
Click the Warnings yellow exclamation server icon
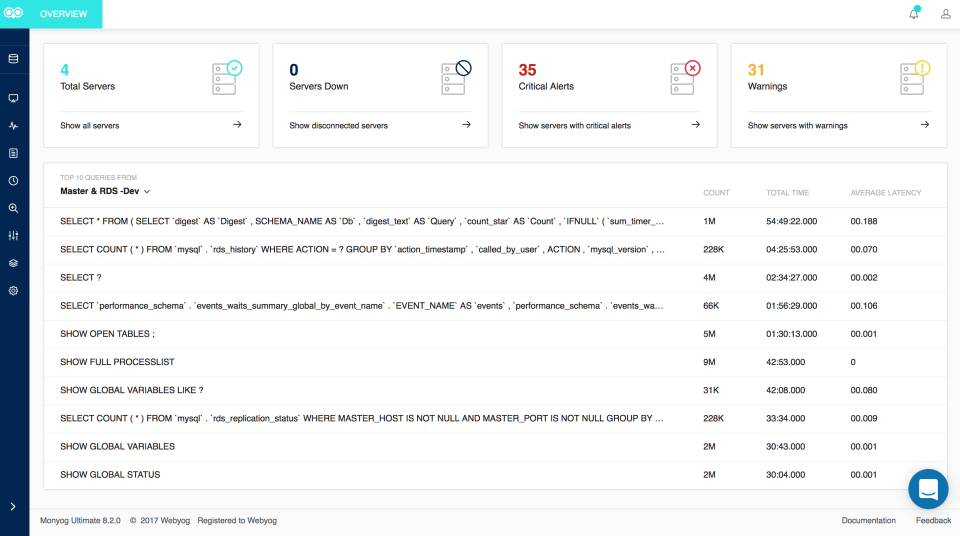[915, 78]
